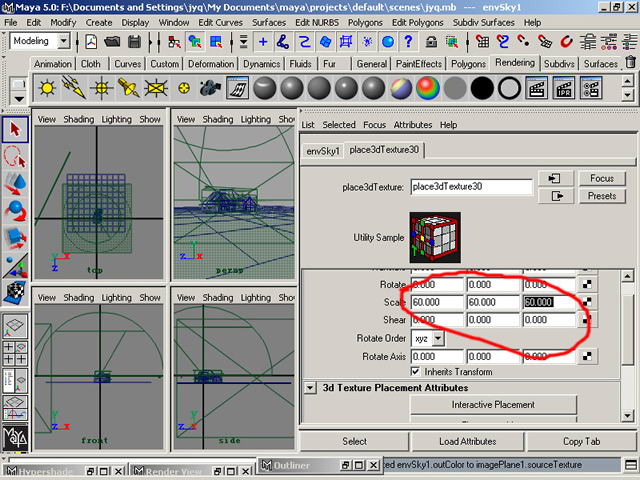This screenshot has width=640, height=480.
Task: Click the Copy Tab button
Action: (x=581, y=441)
